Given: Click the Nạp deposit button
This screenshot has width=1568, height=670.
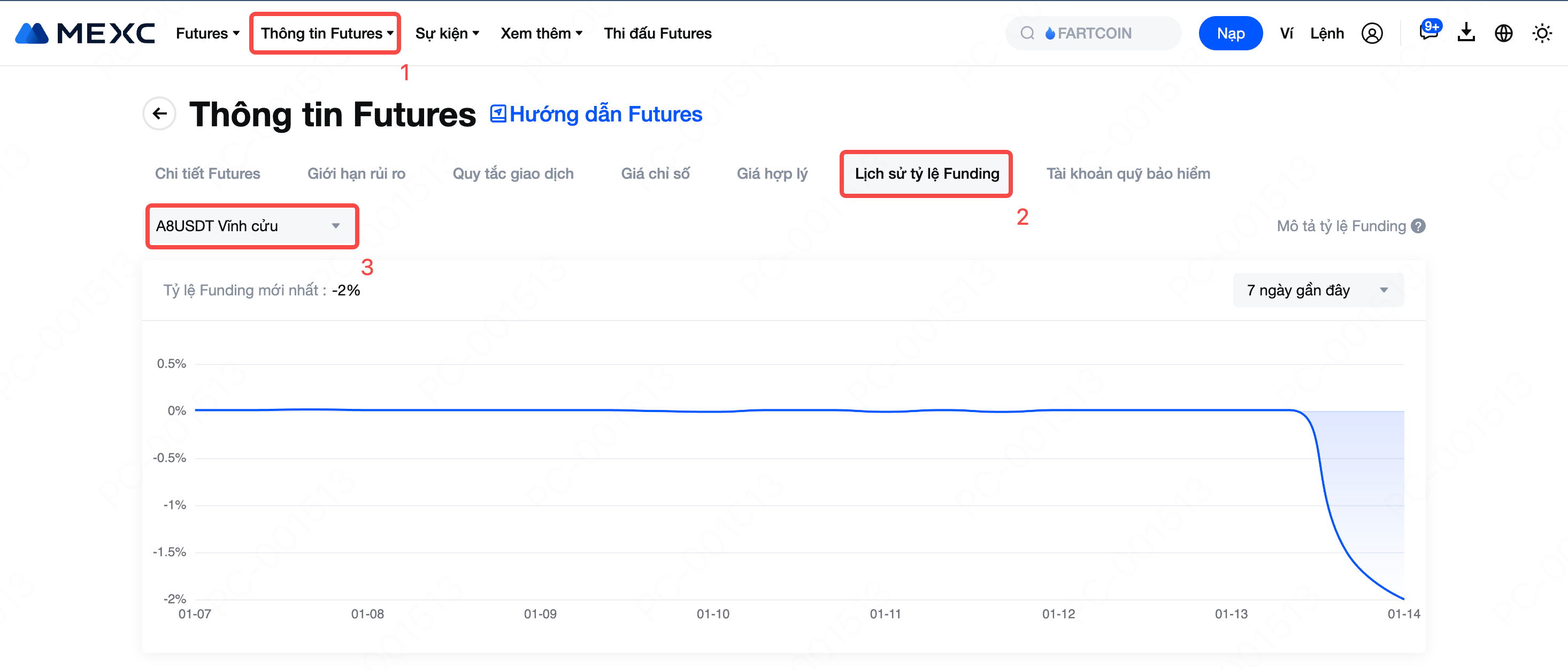Looking at the screenshot, I should pyautogui.click(x=1230, y=34).
